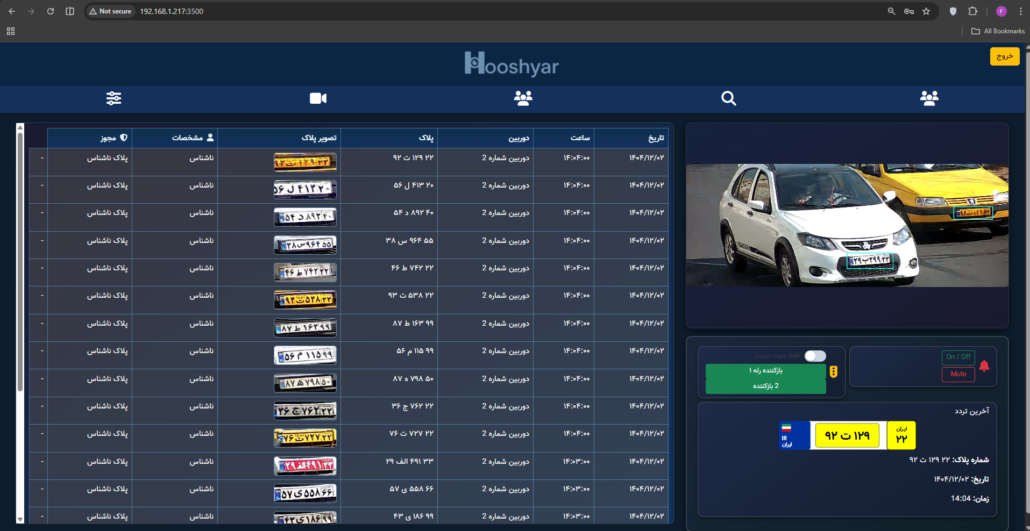Viewport: 1030px width, 531px height.
Task: Click the green بازکننده رله 1 button
Action: [x=765, y=371]
